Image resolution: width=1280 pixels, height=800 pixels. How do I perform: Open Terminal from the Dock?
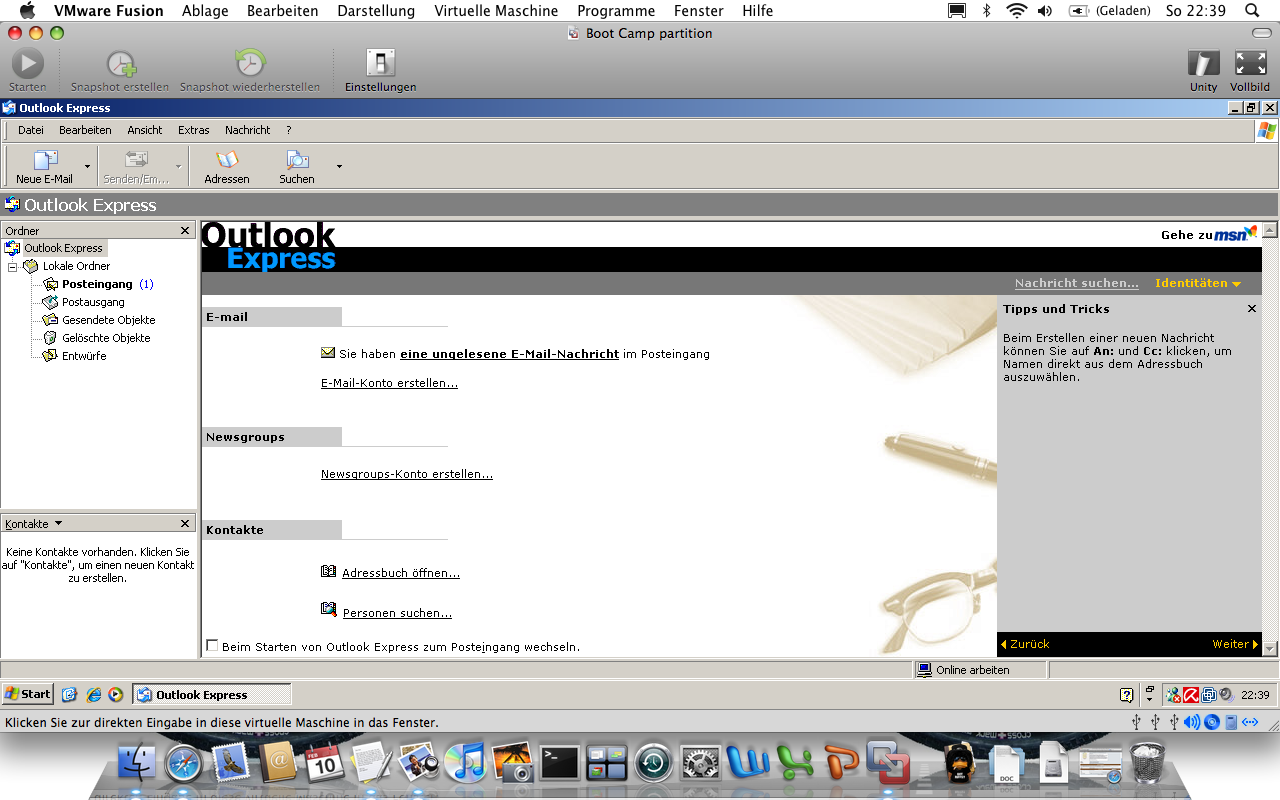559,764
